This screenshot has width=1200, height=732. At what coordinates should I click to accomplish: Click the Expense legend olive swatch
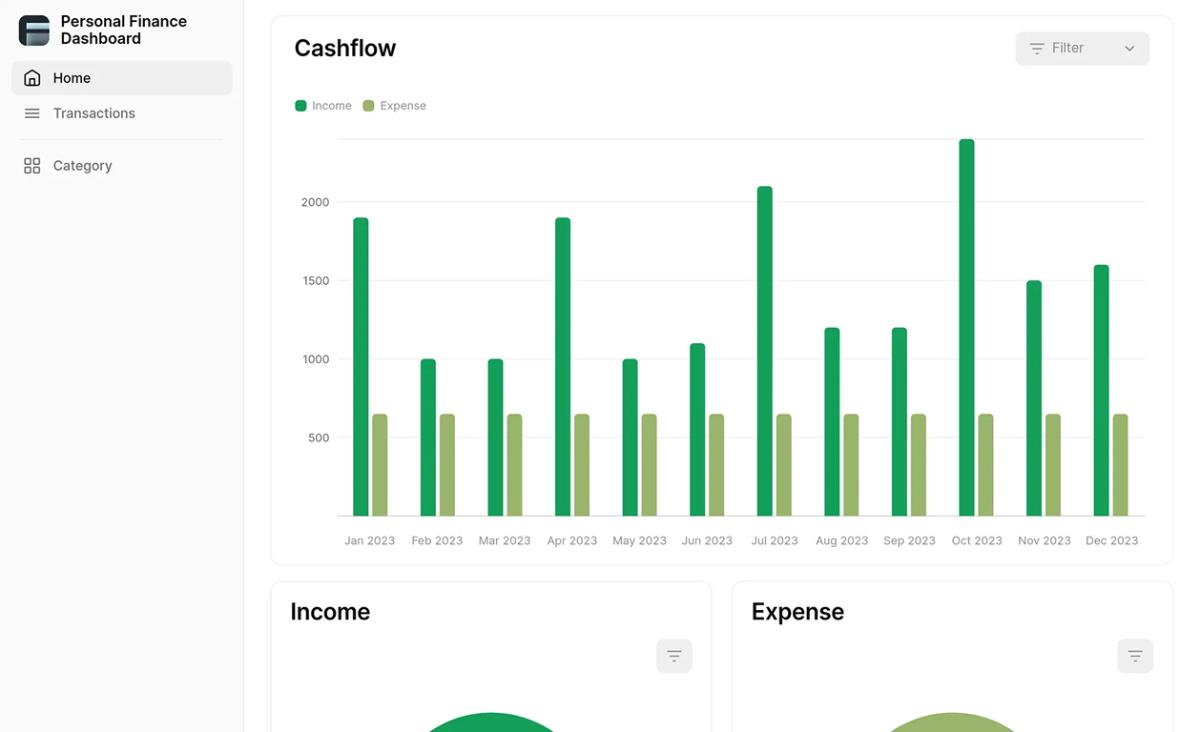coord(368,106)
